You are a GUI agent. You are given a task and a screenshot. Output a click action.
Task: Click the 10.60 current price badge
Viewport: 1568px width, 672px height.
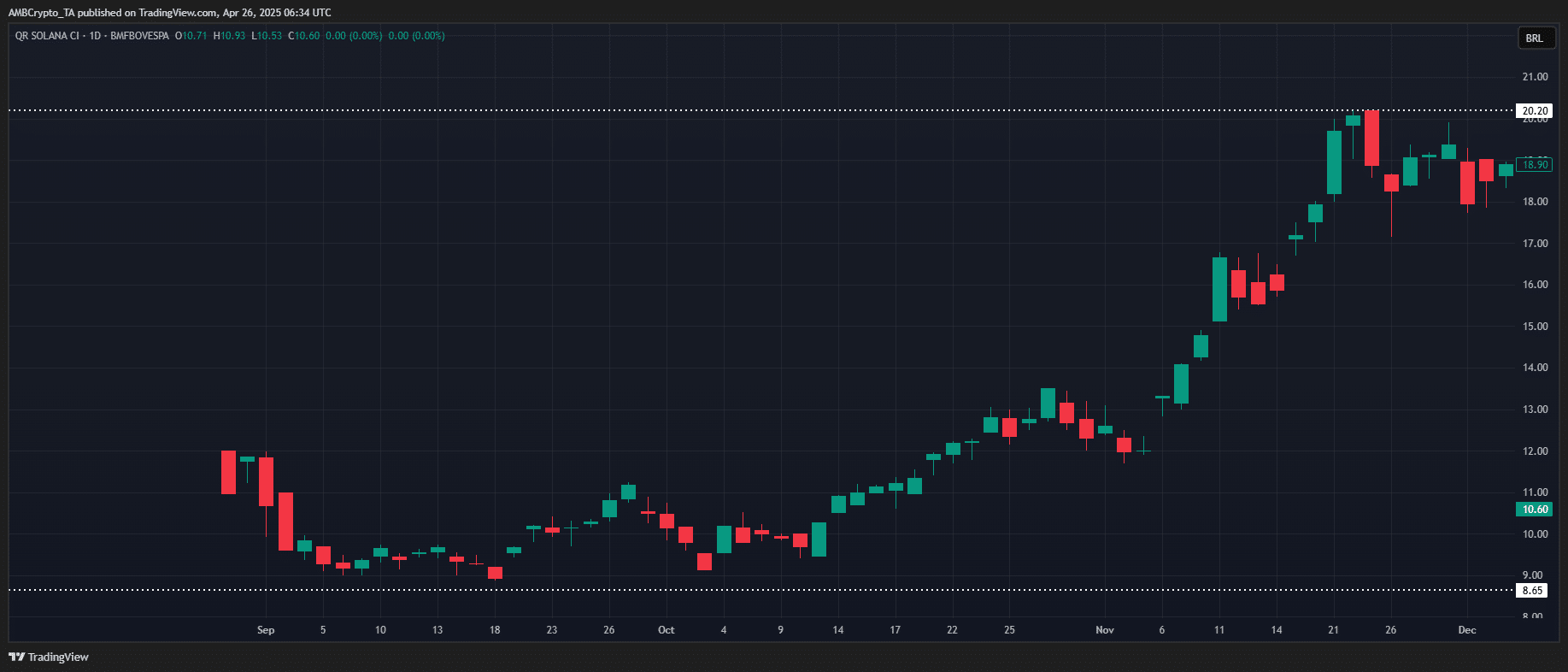click(x=1535, y=509)
